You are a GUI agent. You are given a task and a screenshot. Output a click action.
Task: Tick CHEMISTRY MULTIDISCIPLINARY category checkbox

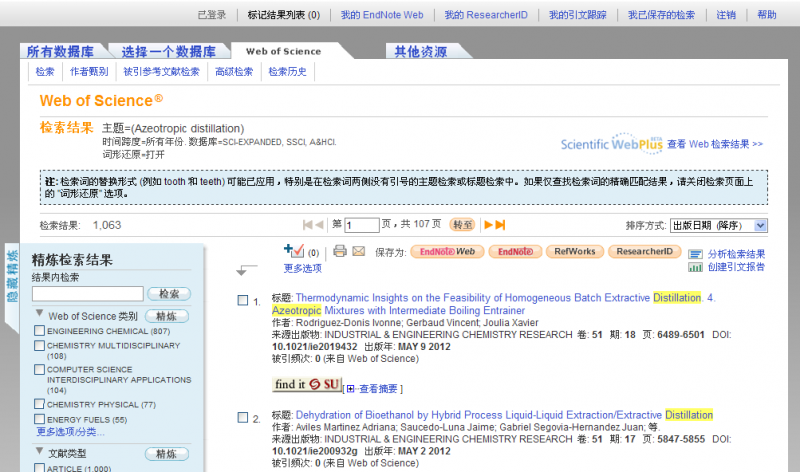[x=39, y=345]
